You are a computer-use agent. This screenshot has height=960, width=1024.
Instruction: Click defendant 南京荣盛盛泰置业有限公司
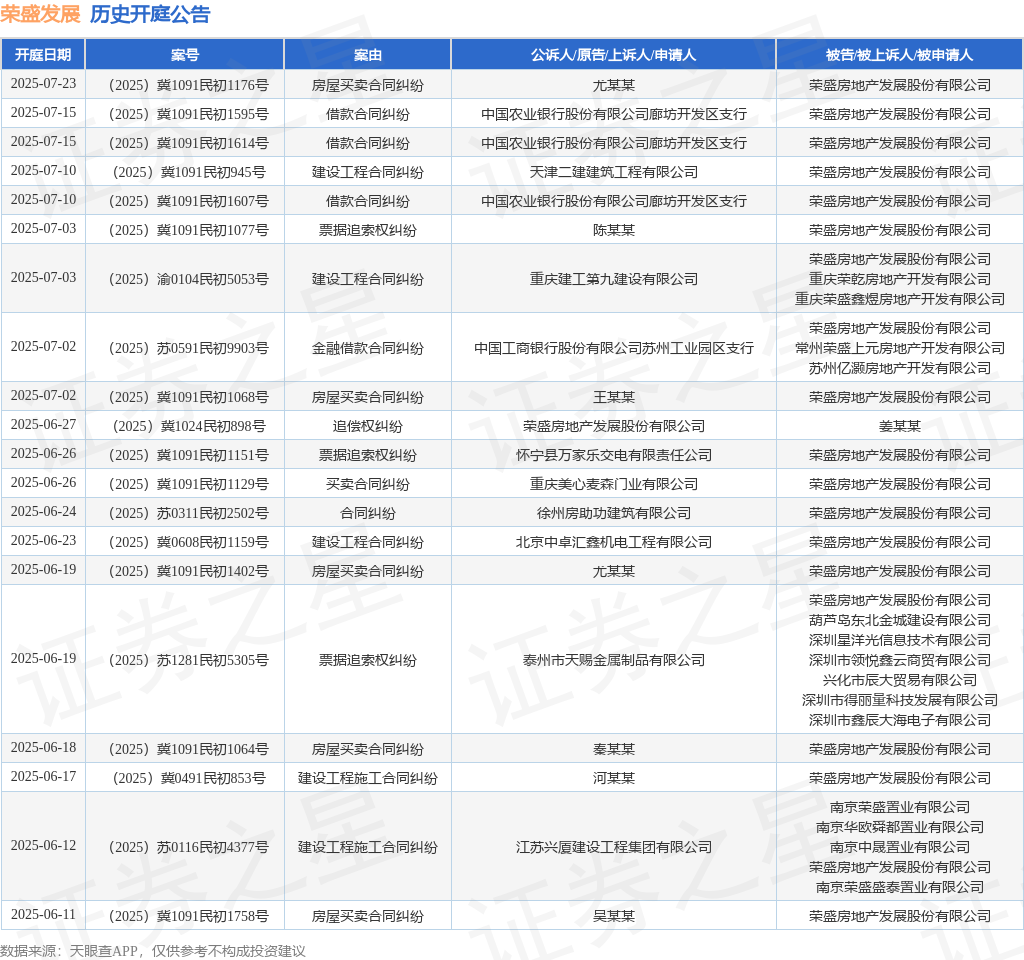[x=899, y=887]
